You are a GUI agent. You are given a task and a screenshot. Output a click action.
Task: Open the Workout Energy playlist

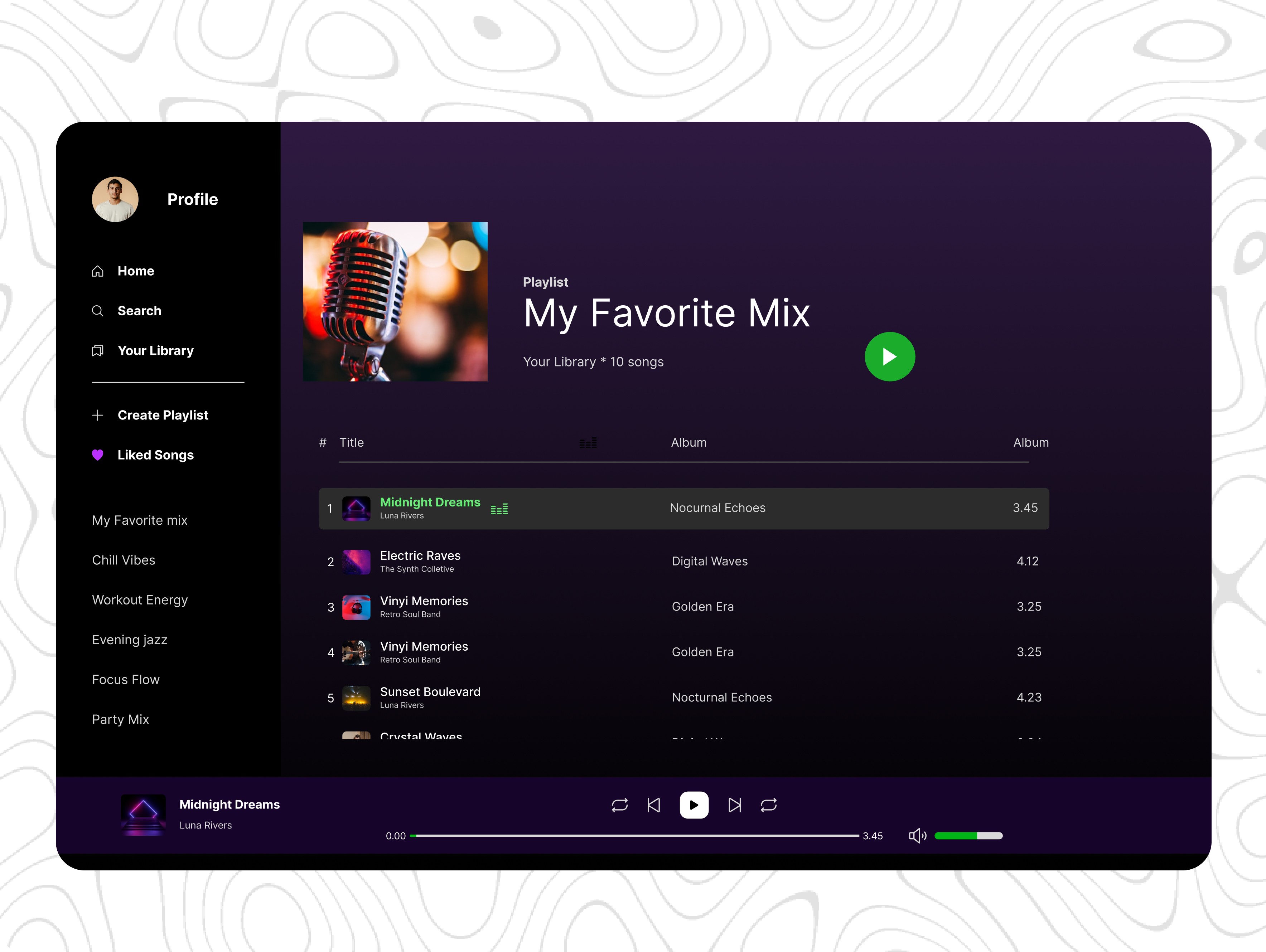click(140, 599)
